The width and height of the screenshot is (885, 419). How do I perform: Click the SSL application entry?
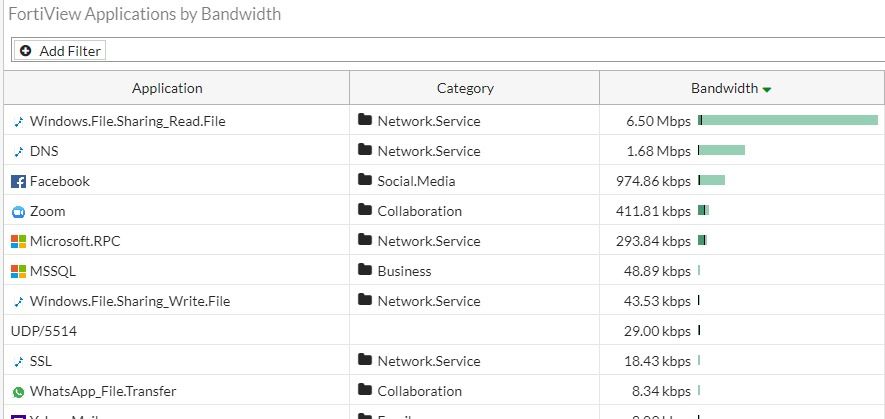(x=40, y=361)
